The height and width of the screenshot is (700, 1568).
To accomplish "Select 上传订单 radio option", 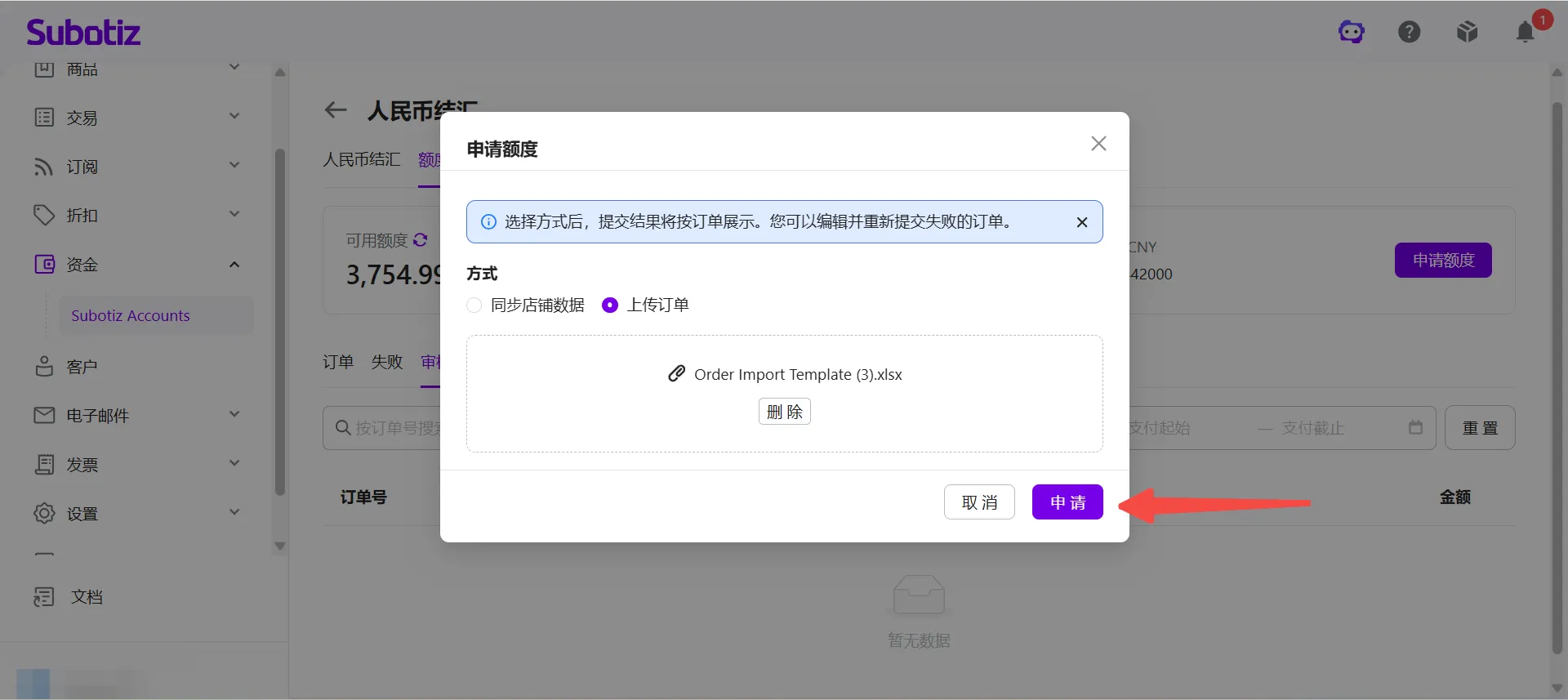I will click(x=609, y=305).
